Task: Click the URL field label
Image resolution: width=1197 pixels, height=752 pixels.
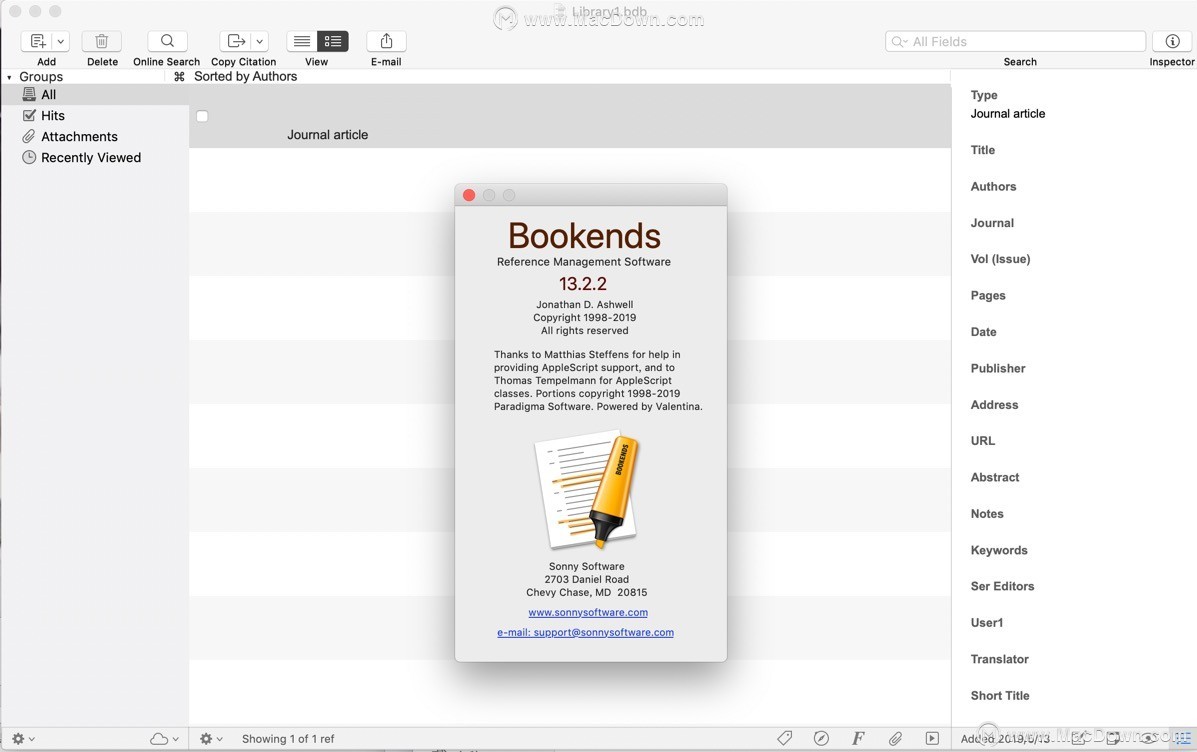Action: (982, 441)
